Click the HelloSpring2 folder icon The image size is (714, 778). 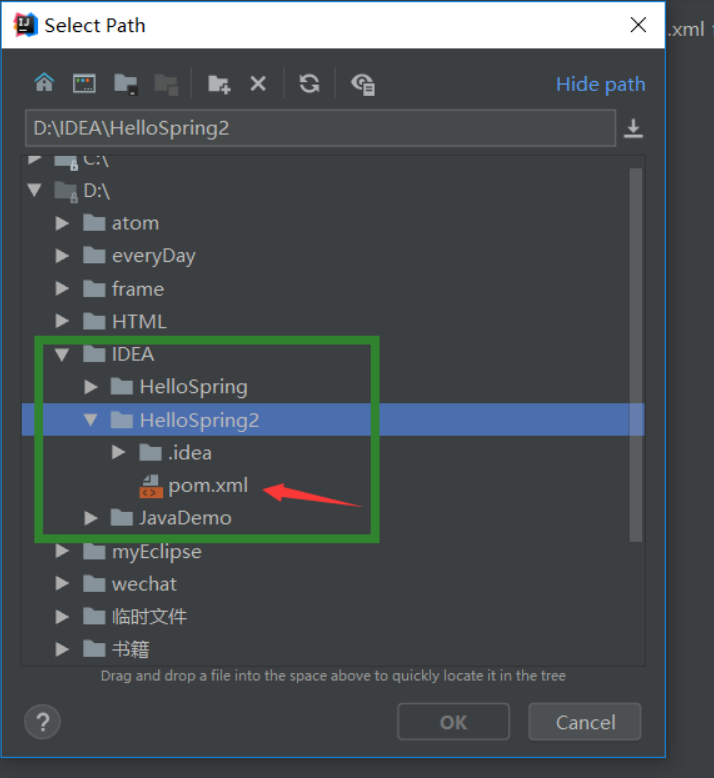(x=122, y=420)
